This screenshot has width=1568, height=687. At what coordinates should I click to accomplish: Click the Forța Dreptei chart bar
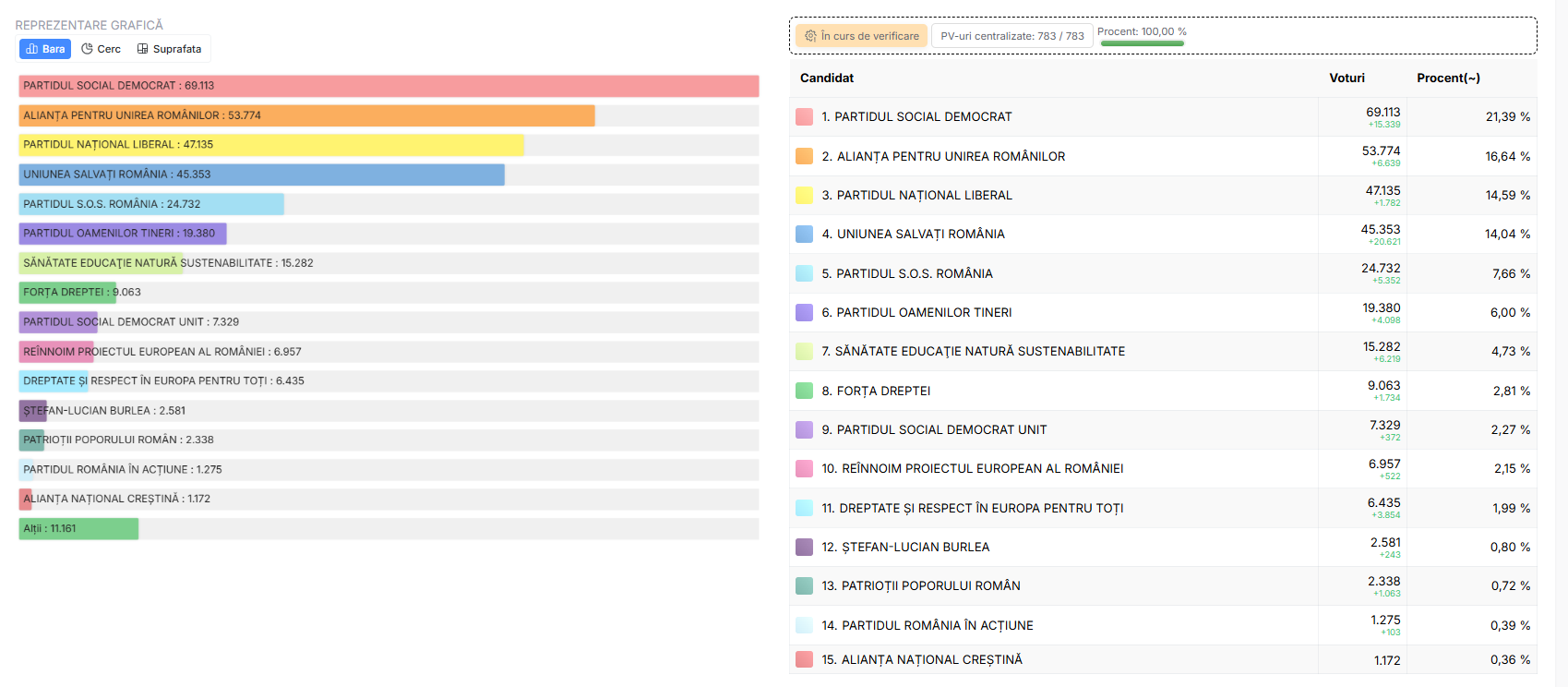point(67,293)
